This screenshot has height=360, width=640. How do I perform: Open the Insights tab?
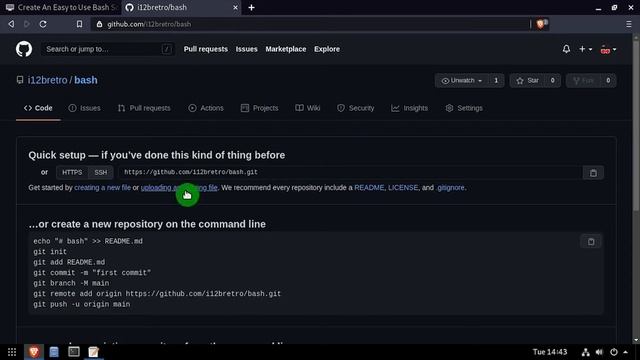click(x=409, y=108)
